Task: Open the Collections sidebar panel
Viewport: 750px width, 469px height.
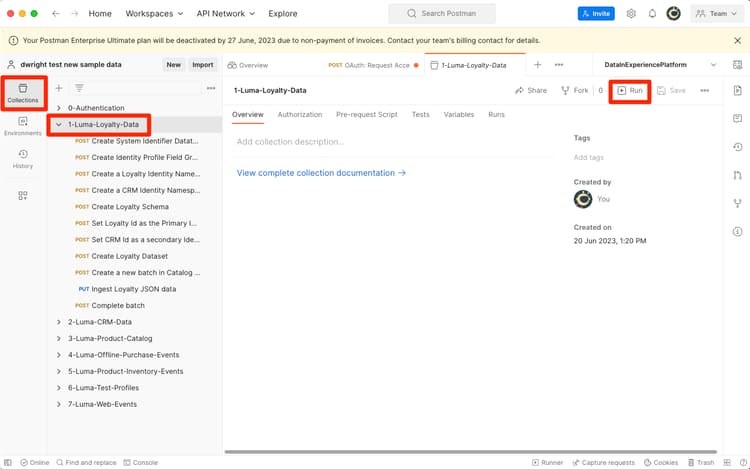Action: 23,93
